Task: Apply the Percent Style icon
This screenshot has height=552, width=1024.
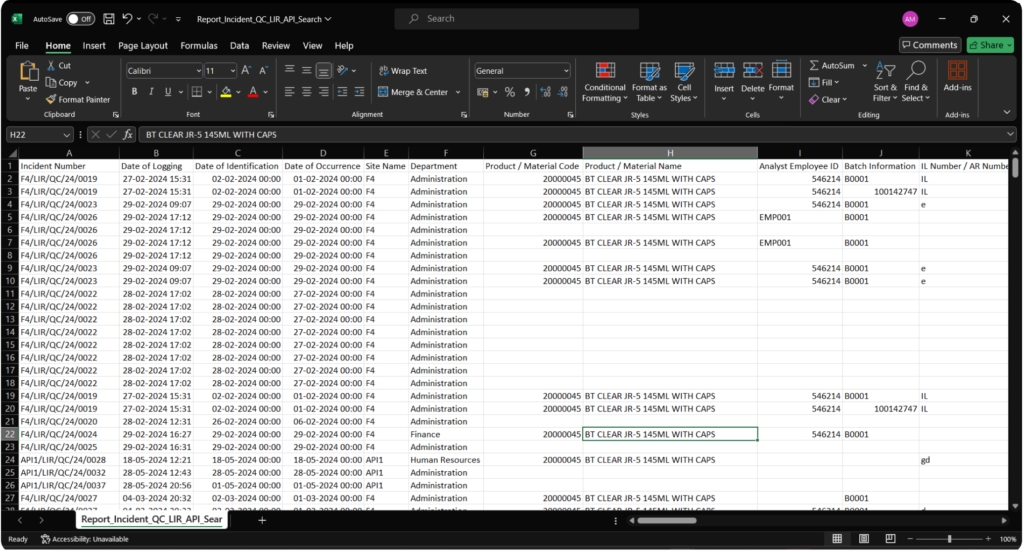Action: (509, 92)
